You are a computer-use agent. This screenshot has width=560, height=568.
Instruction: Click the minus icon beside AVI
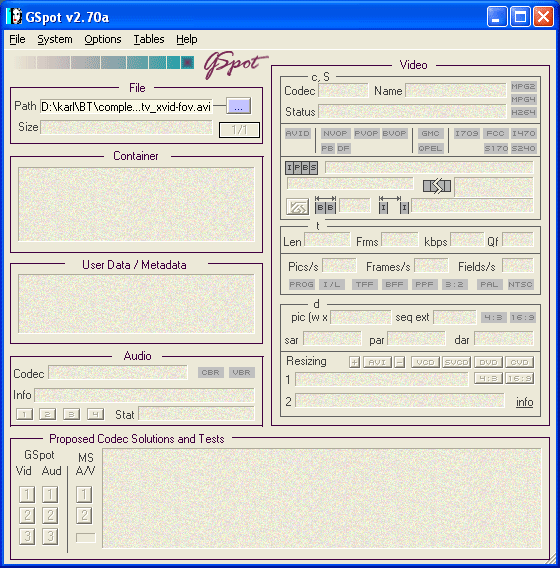400,362
